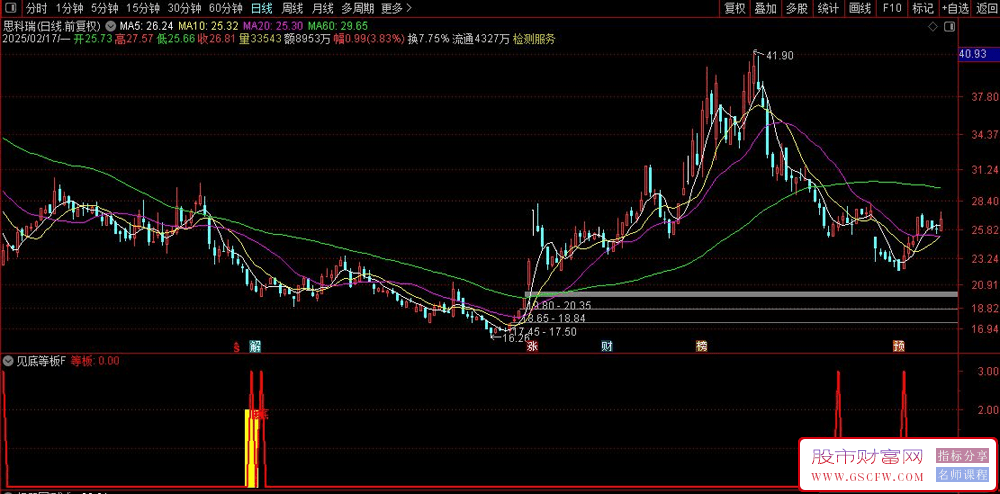Viewport: 1000px width, 494px height.
Task: Select the 5分钟 period tab
Action: tap(104, 8)
